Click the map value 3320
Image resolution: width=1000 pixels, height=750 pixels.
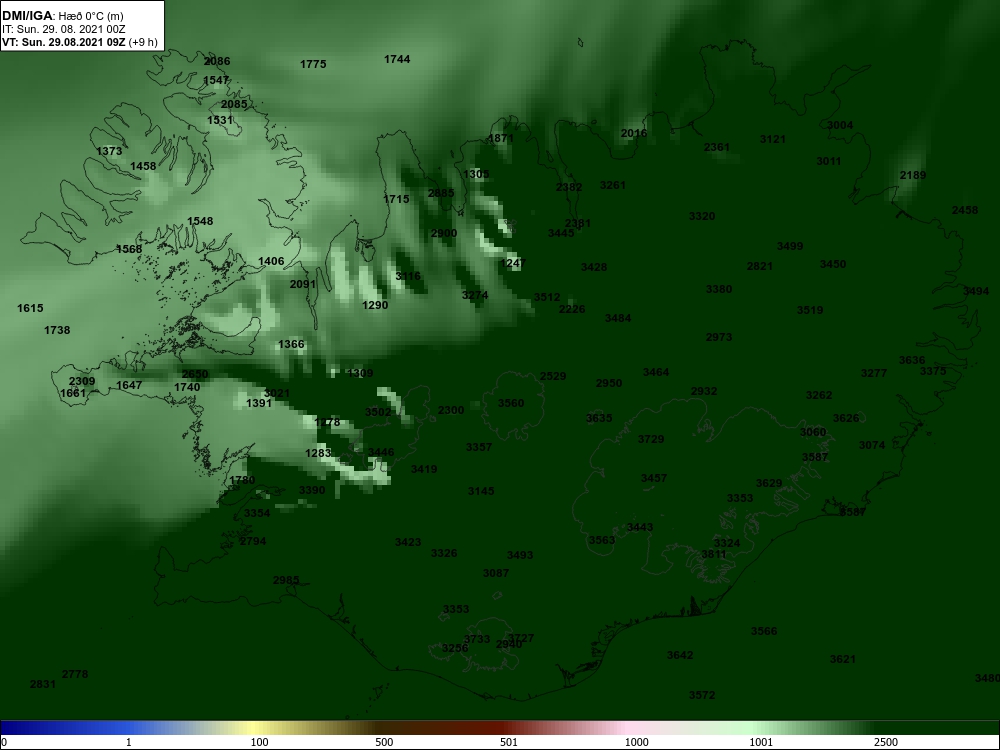click(x=702, y=216)
